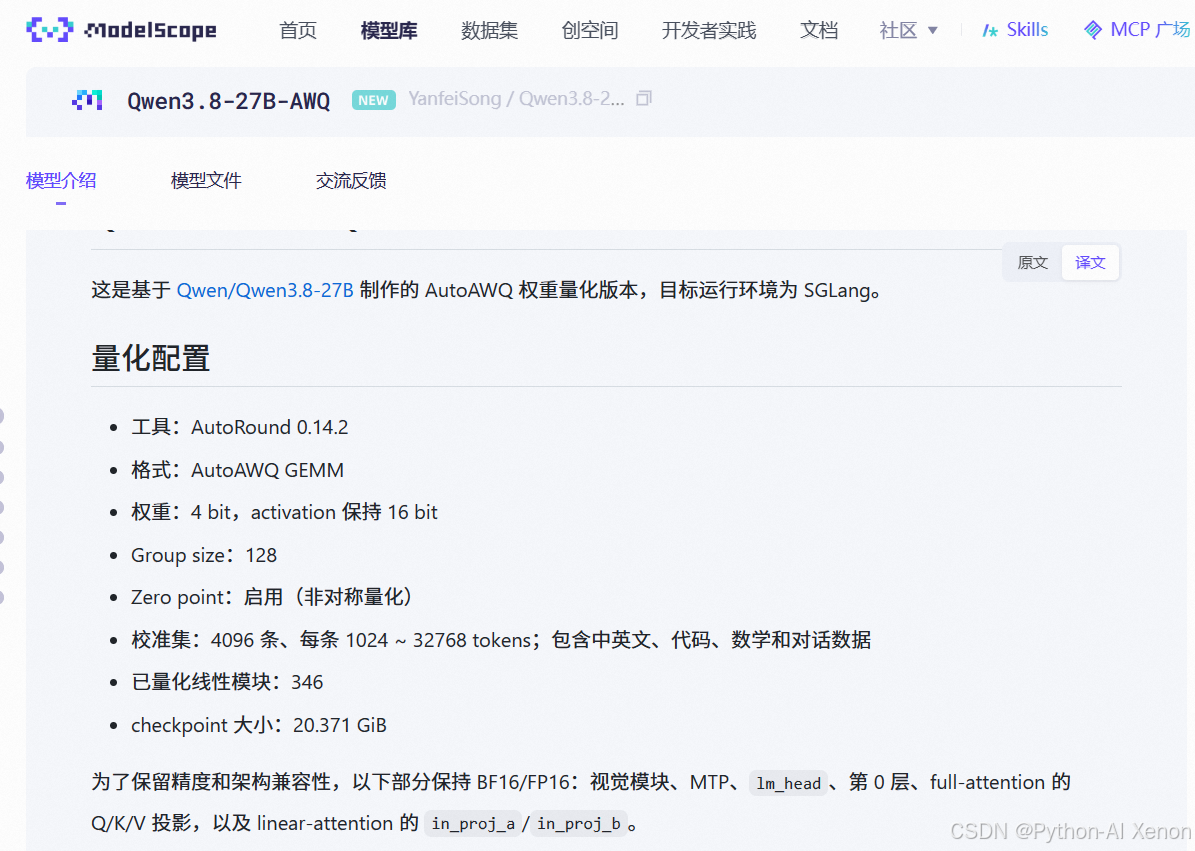Click the model avatar icon beside Qwen3.8-27B-AWQ
The width and height of the screenshot is (1195, 851).
pos(87,101)
